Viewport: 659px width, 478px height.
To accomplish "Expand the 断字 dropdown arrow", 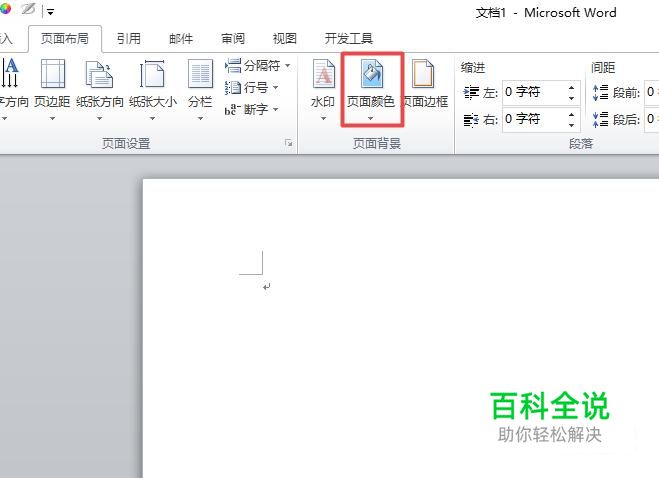I will pos(276,109).
